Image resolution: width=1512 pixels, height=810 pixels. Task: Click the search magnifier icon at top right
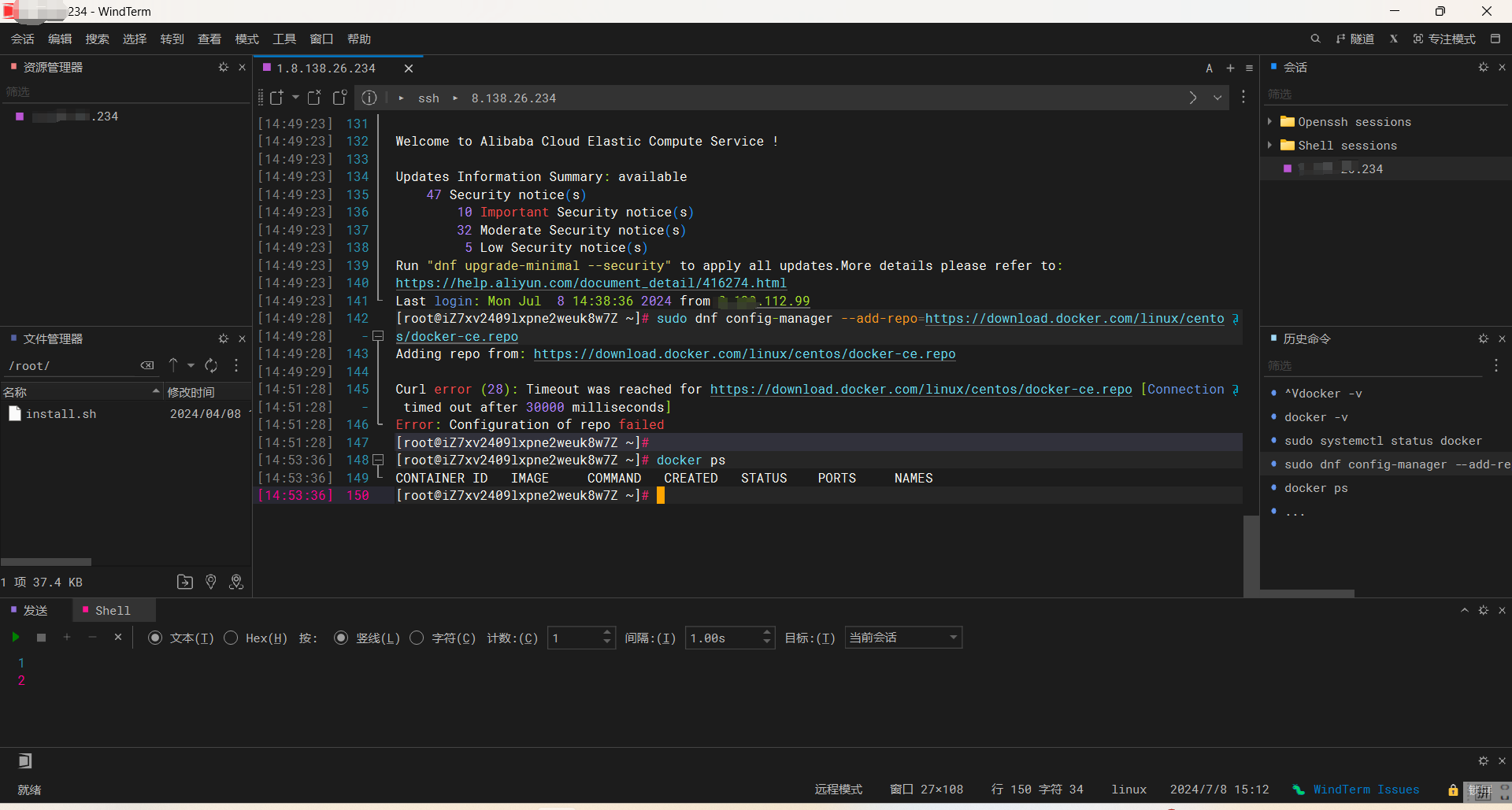1315,39
